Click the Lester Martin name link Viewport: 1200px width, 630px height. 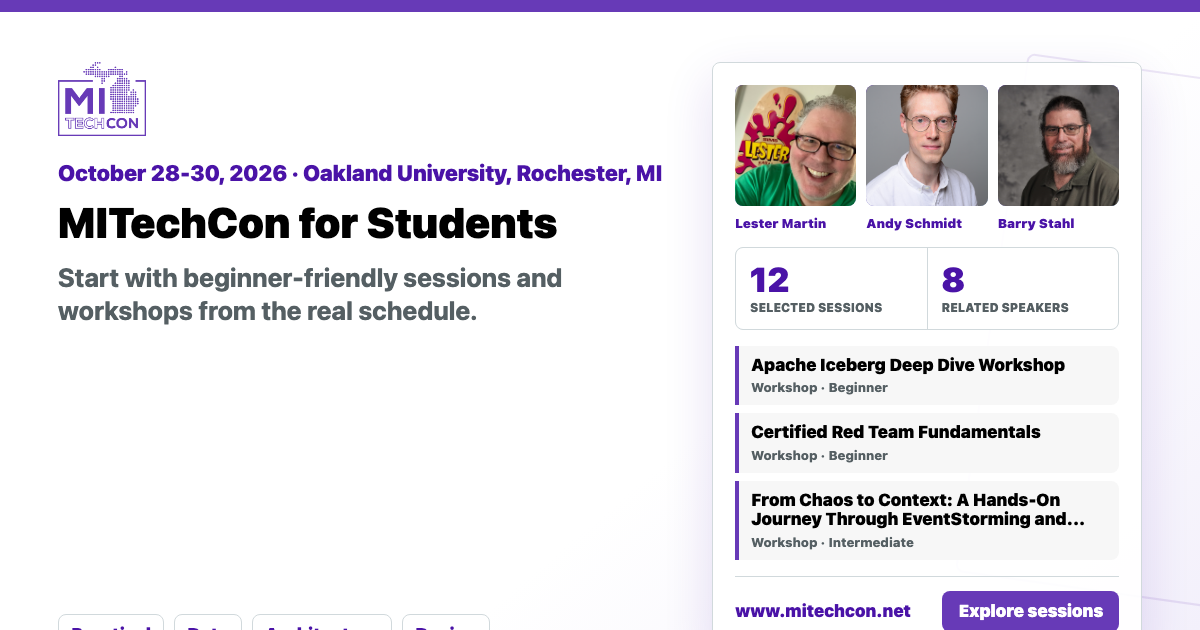[780, 224]
